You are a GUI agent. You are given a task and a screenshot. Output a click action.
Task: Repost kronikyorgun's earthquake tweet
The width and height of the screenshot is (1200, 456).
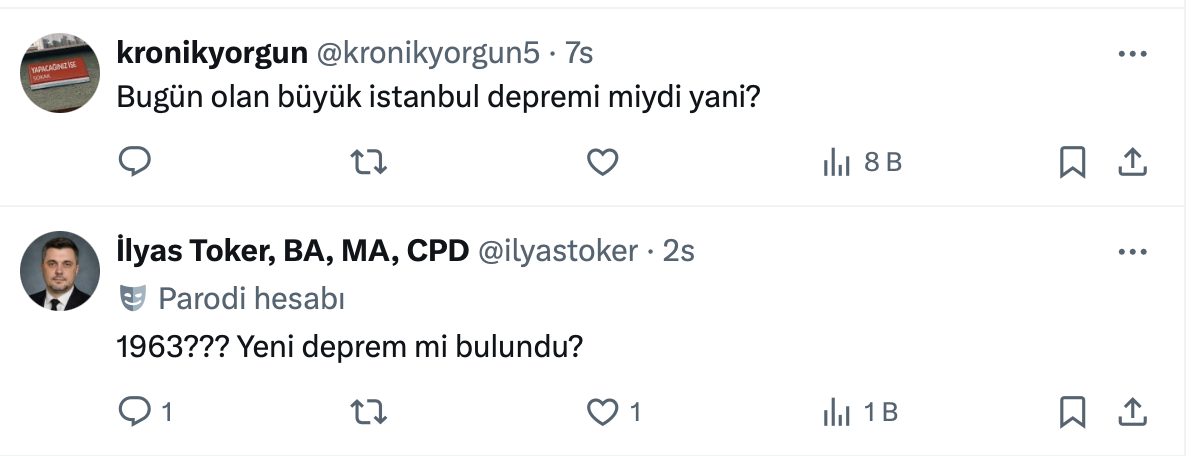click(370, 161)
